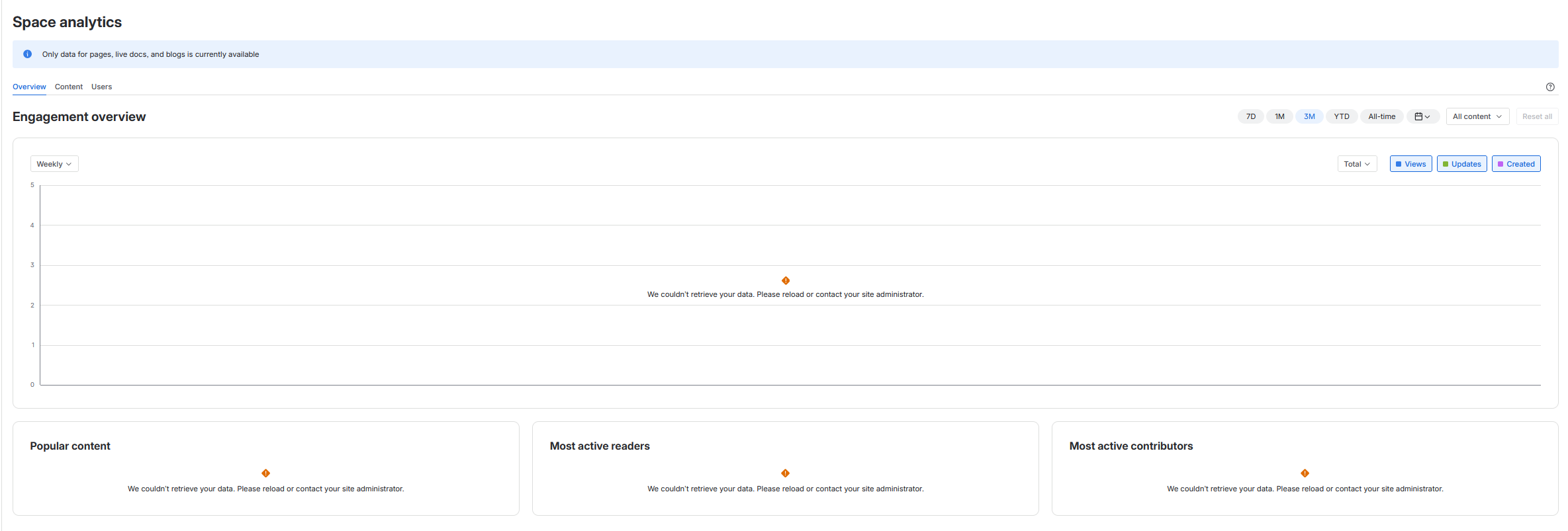This screenshot has height=531, width=1568.
Task: Click the green Updates color square
Action: (1446, 164)
